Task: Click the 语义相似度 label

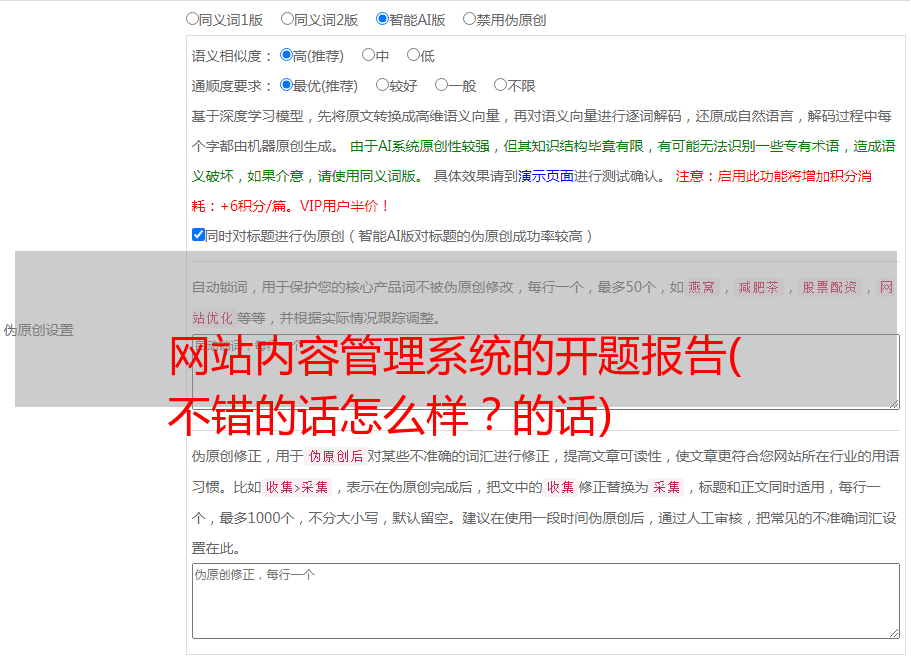Action: point(231,56)
